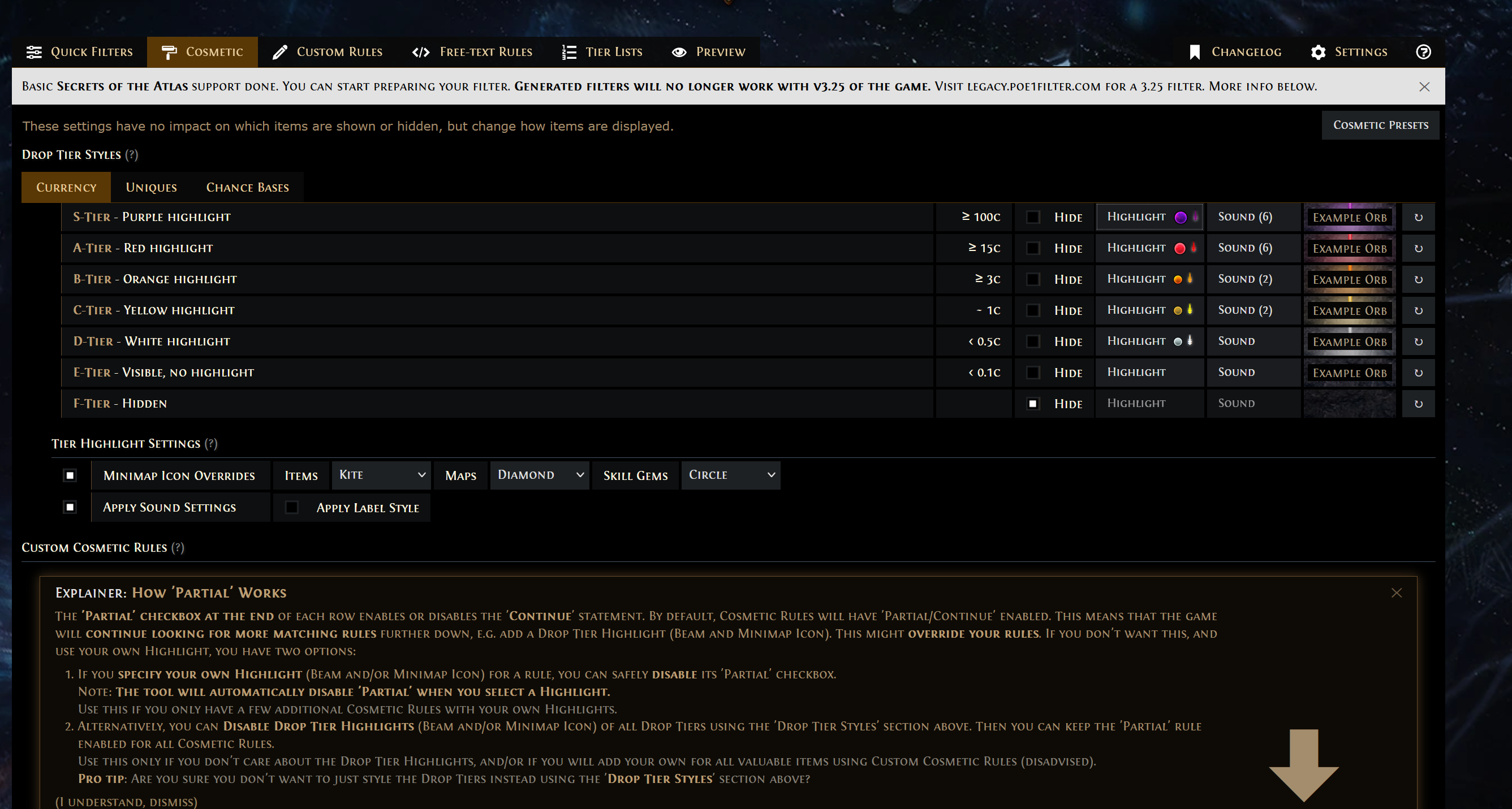Reset F-Tier row with refresh icon
The width and height of the screenshot is (1512, 809).
pos(1418,404)
